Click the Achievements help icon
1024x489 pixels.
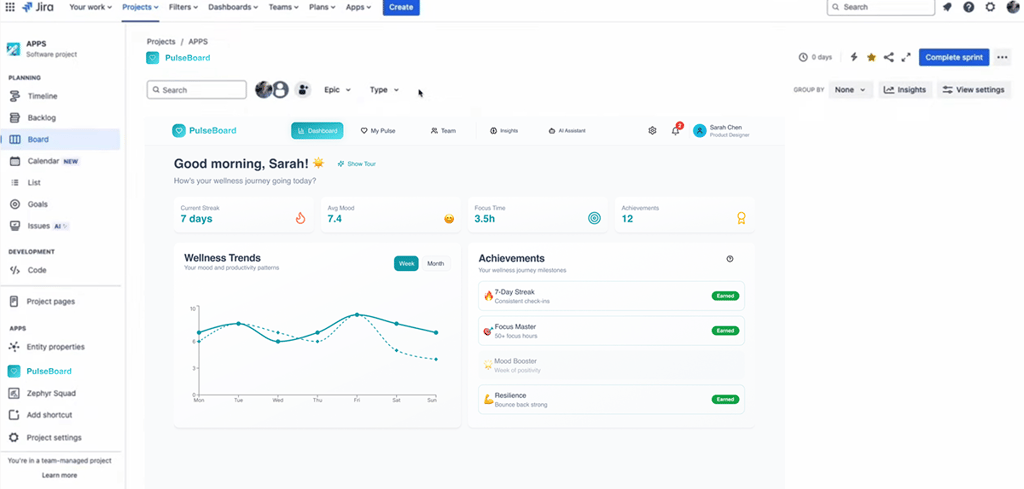click(x=730, y=259)
